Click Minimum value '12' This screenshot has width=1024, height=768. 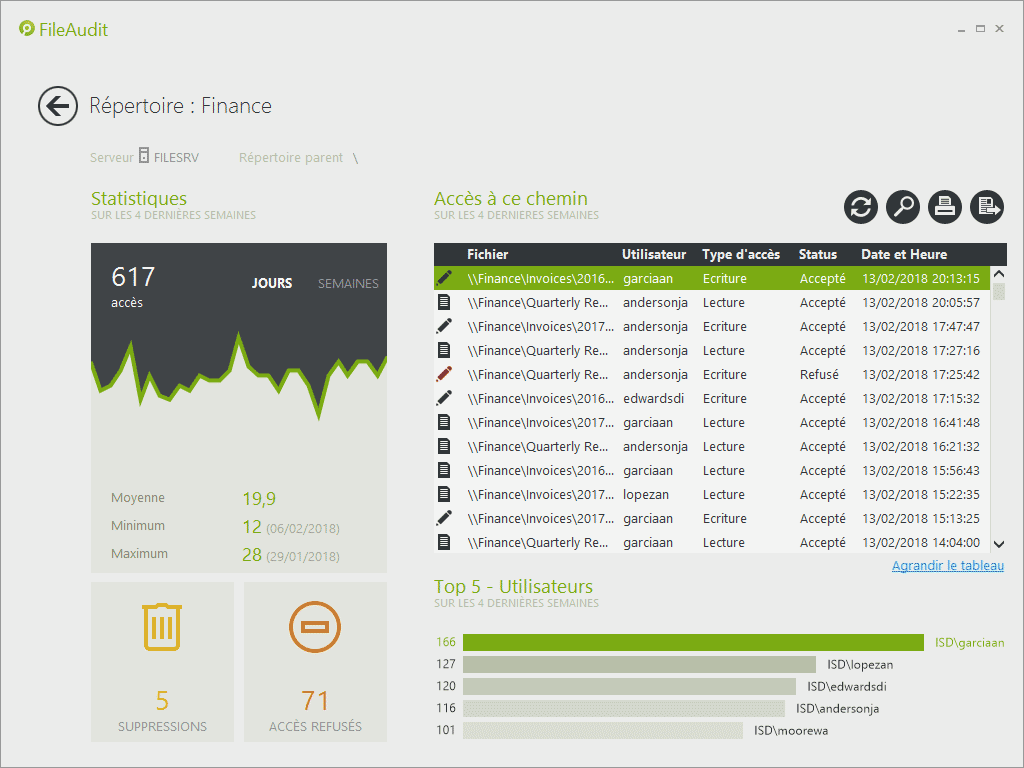click(x=251, y=526)
